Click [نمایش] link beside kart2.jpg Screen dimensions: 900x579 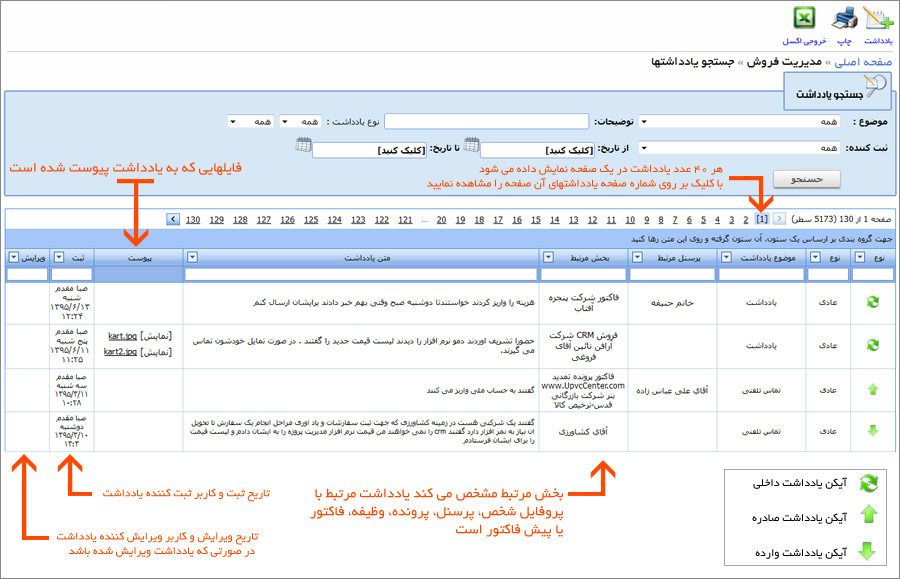pyautogui.click(x=156, y=352)
